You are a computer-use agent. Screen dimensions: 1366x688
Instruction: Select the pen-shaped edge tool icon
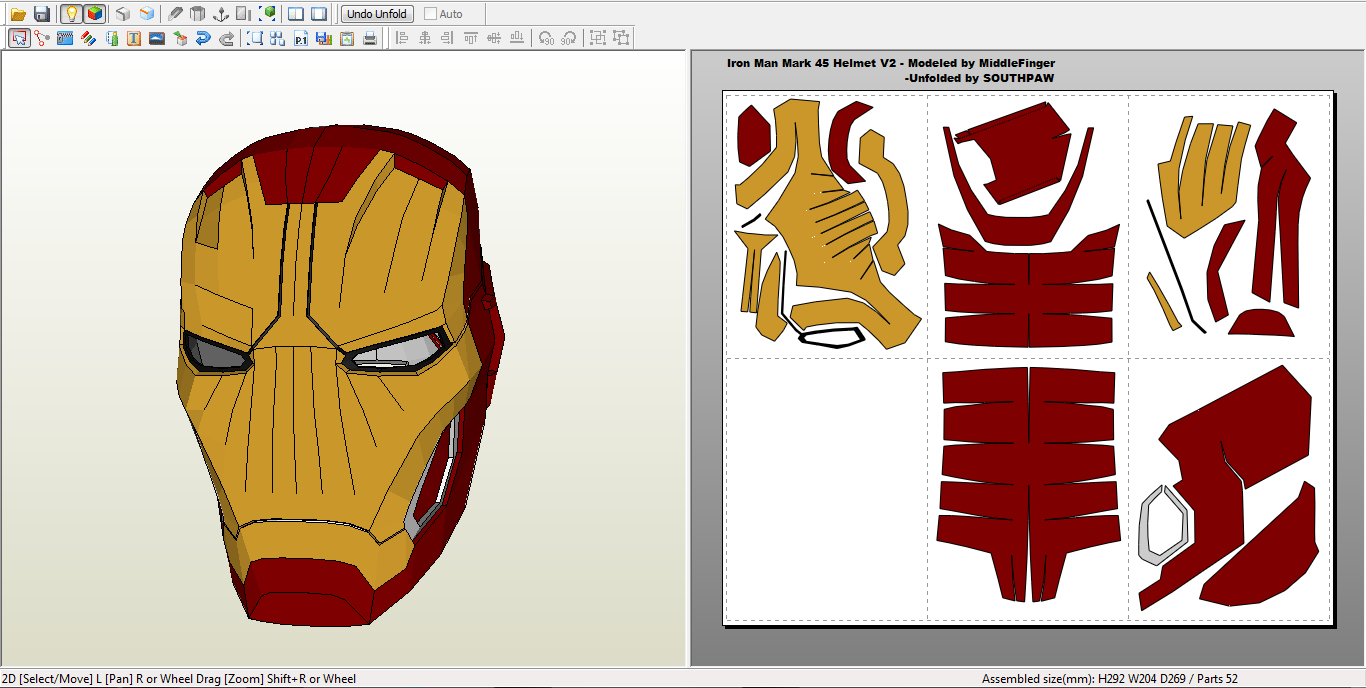click(175, 14)
